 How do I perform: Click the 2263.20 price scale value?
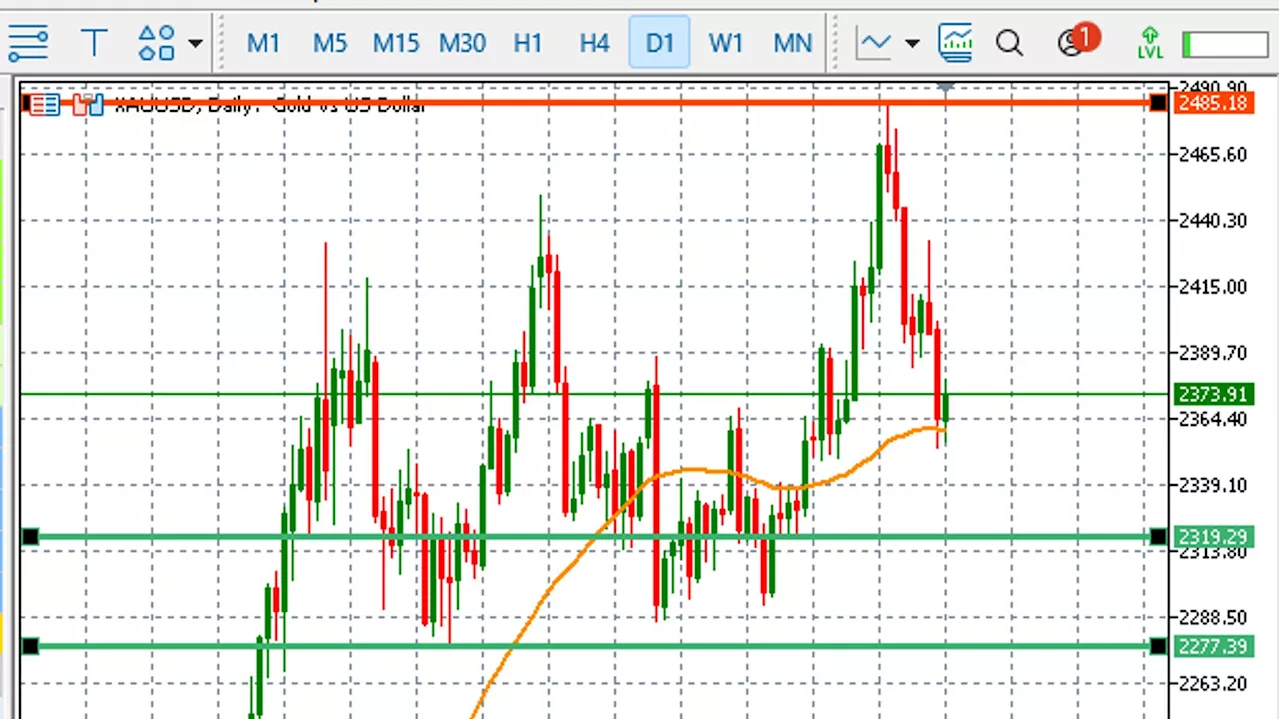point(1214,684)
